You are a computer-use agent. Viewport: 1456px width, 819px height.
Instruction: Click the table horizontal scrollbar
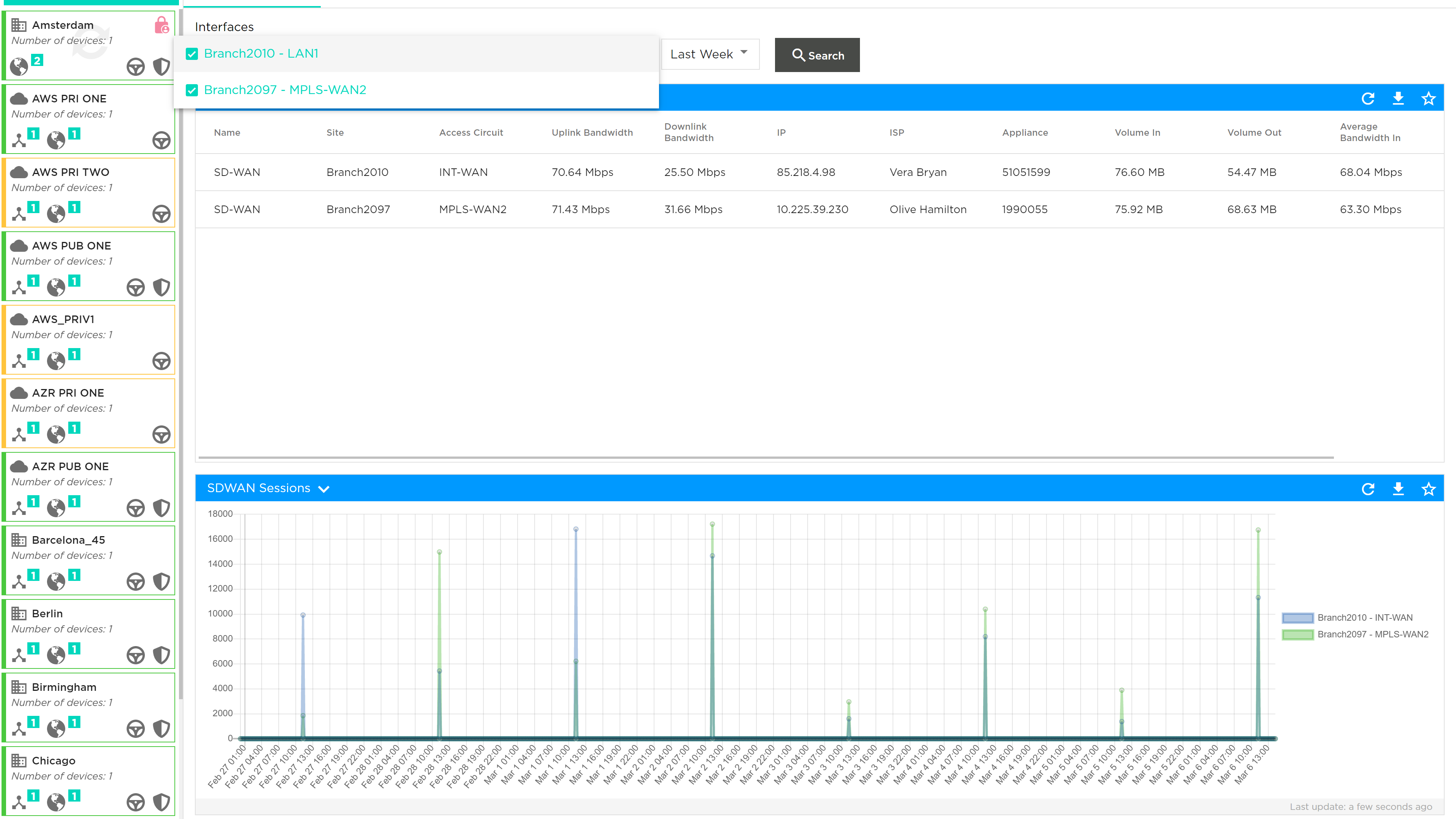pos(766,457)
